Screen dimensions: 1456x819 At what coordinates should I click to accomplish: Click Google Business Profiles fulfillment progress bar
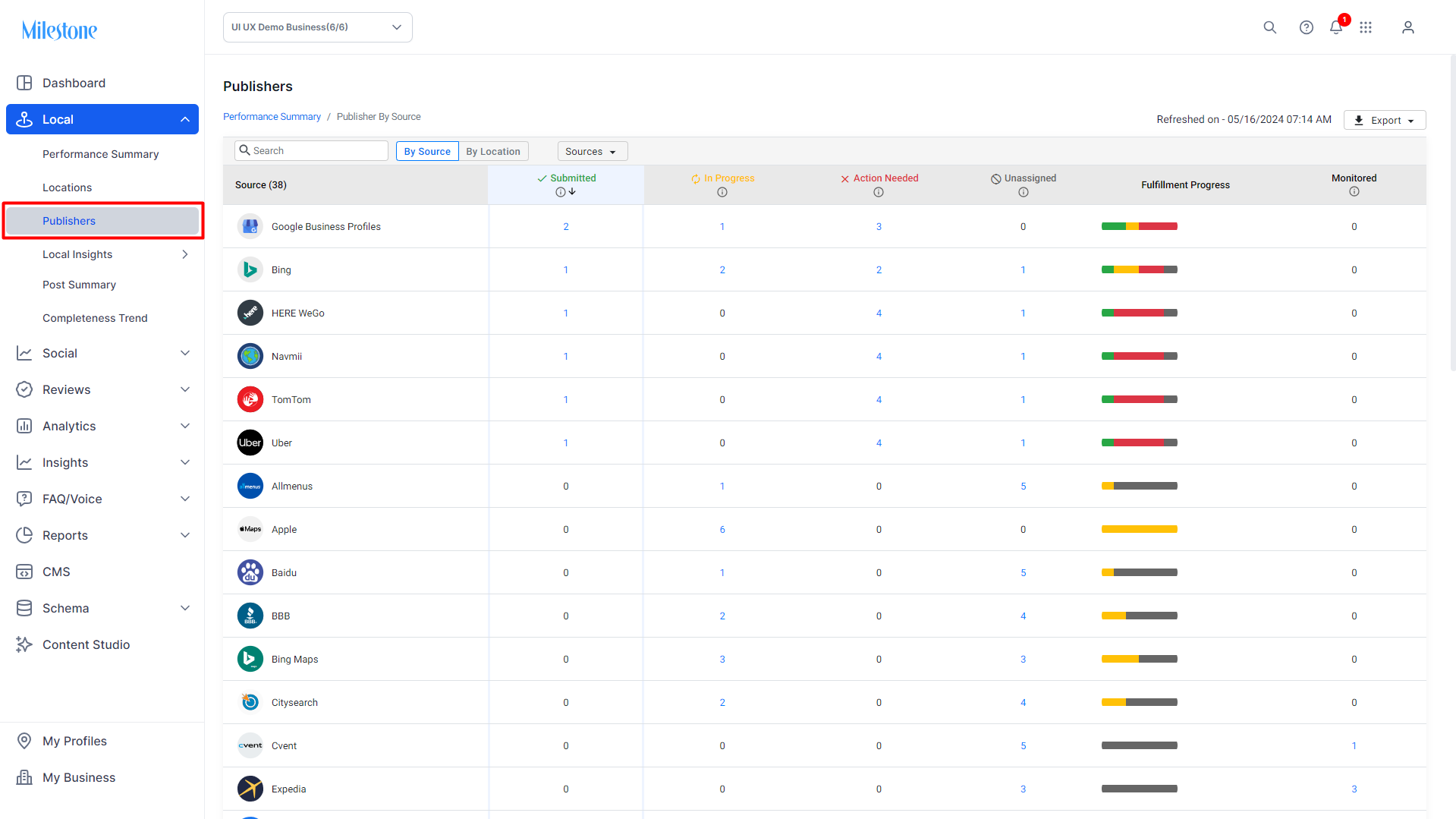1139,226
